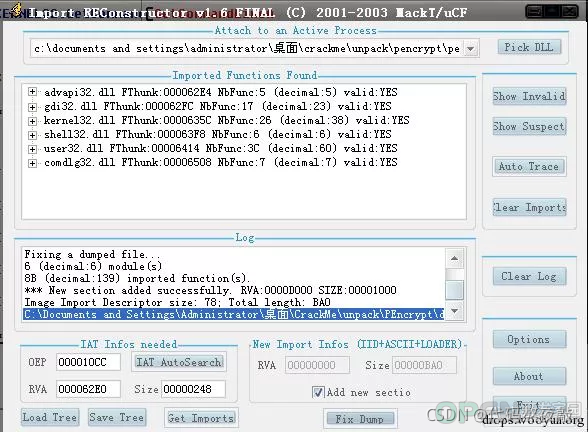Expand the shell32.dll import node
Viewport: 588px width, 432px height.
tap(32, 135)
